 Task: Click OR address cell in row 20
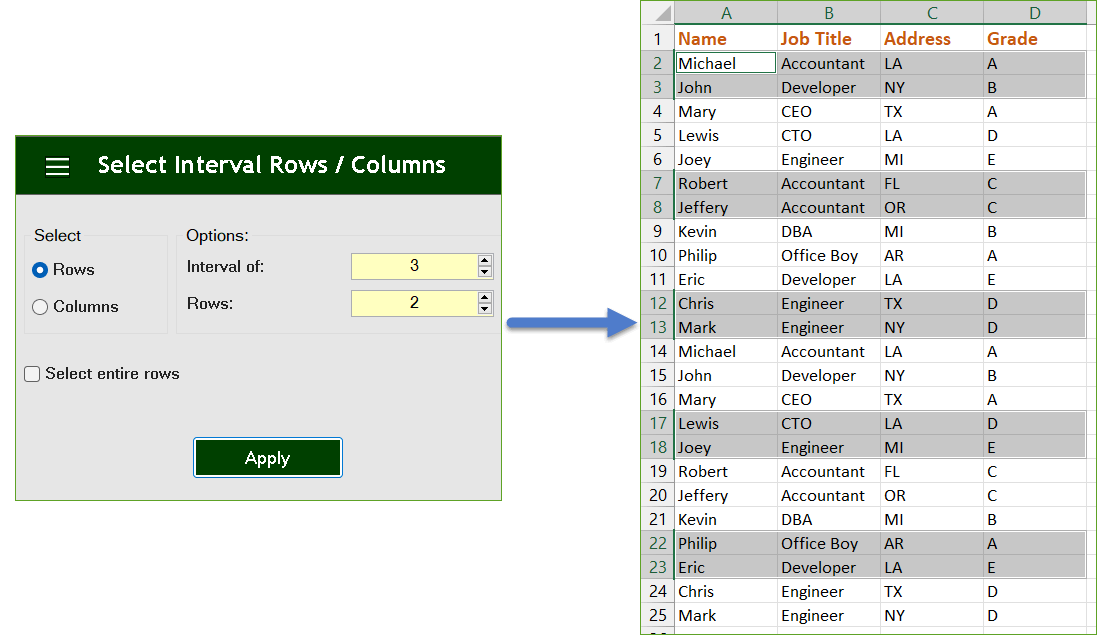tap(932, 495)
